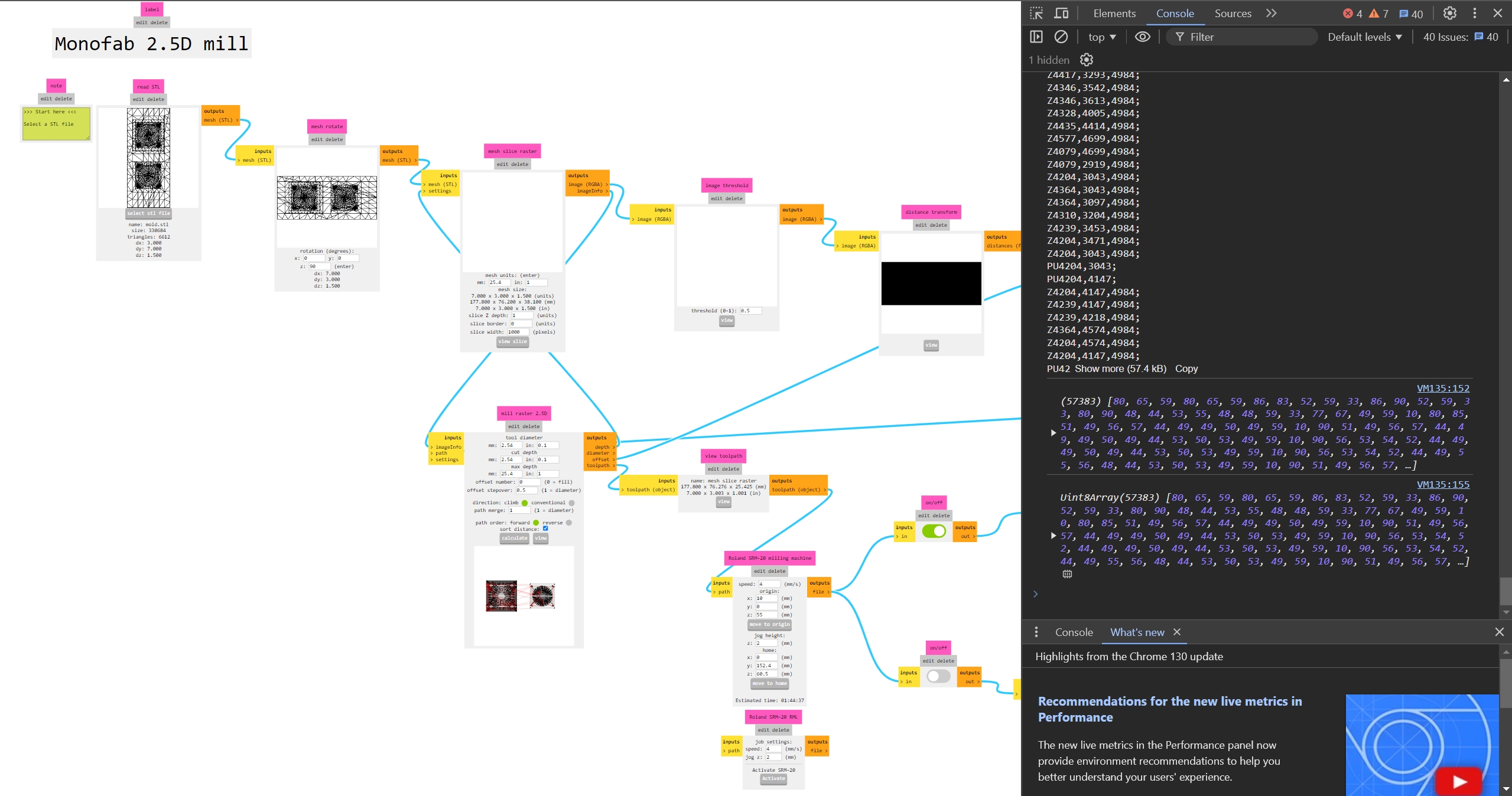Switch to the Elements tab
Viewport: 1512px width, 796px height.
(1114, 13)
